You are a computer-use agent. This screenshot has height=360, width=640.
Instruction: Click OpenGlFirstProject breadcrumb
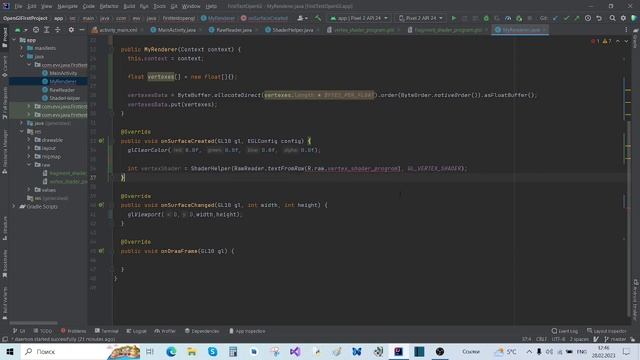click(25, 18)
